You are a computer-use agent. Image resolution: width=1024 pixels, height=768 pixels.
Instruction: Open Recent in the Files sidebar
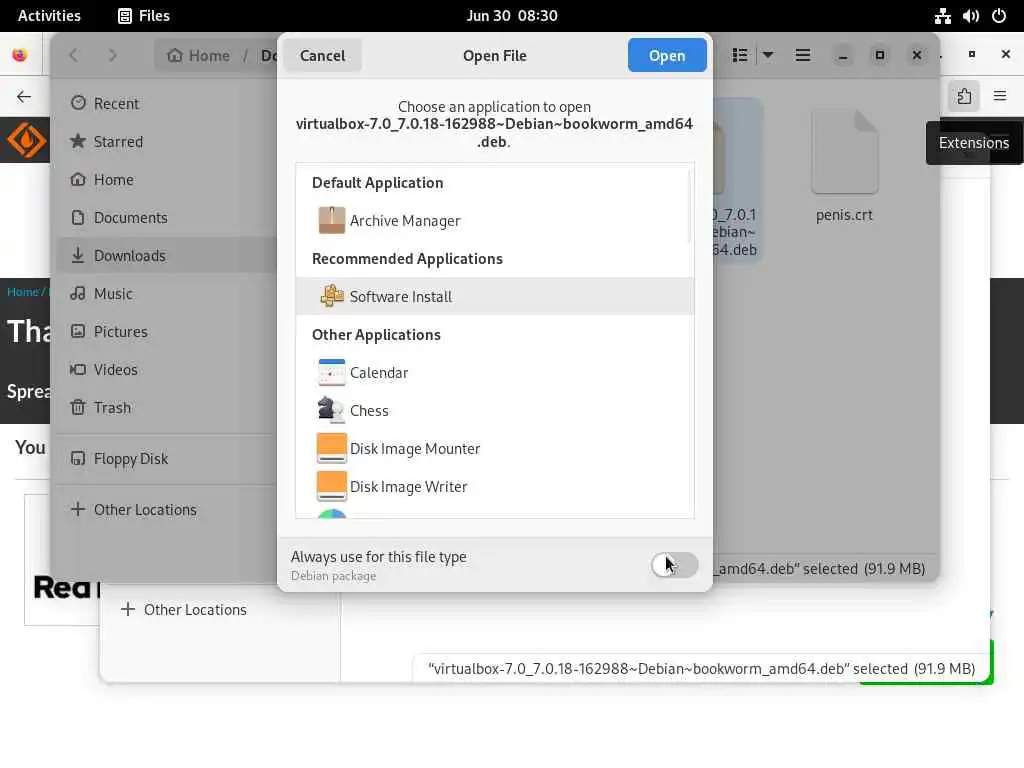coord(167,103)
